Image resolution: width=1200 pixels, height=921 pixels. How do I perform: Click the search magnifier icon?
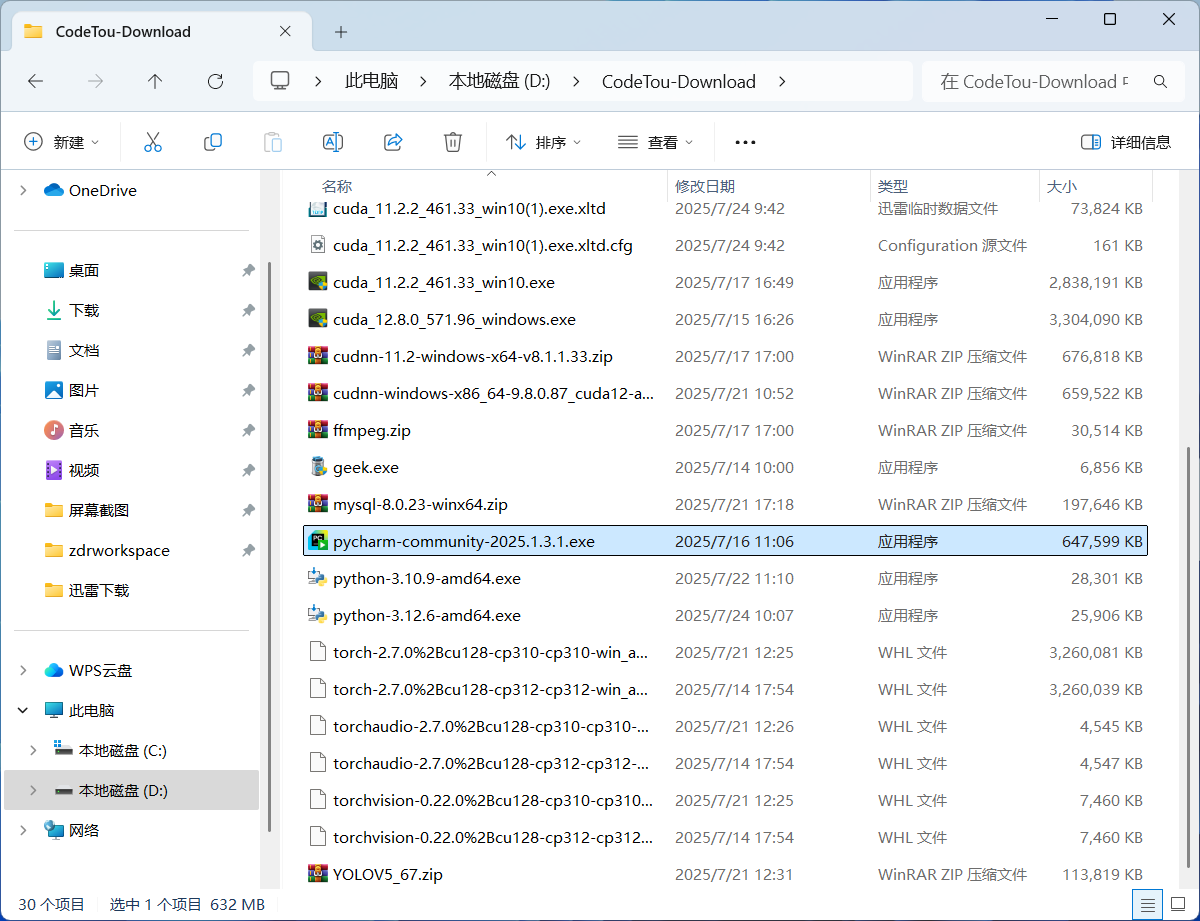(1161, 81)
